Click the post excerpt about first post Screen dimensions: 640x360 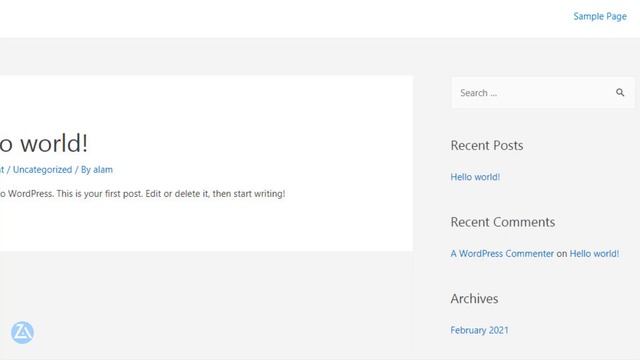coord(142,193)
